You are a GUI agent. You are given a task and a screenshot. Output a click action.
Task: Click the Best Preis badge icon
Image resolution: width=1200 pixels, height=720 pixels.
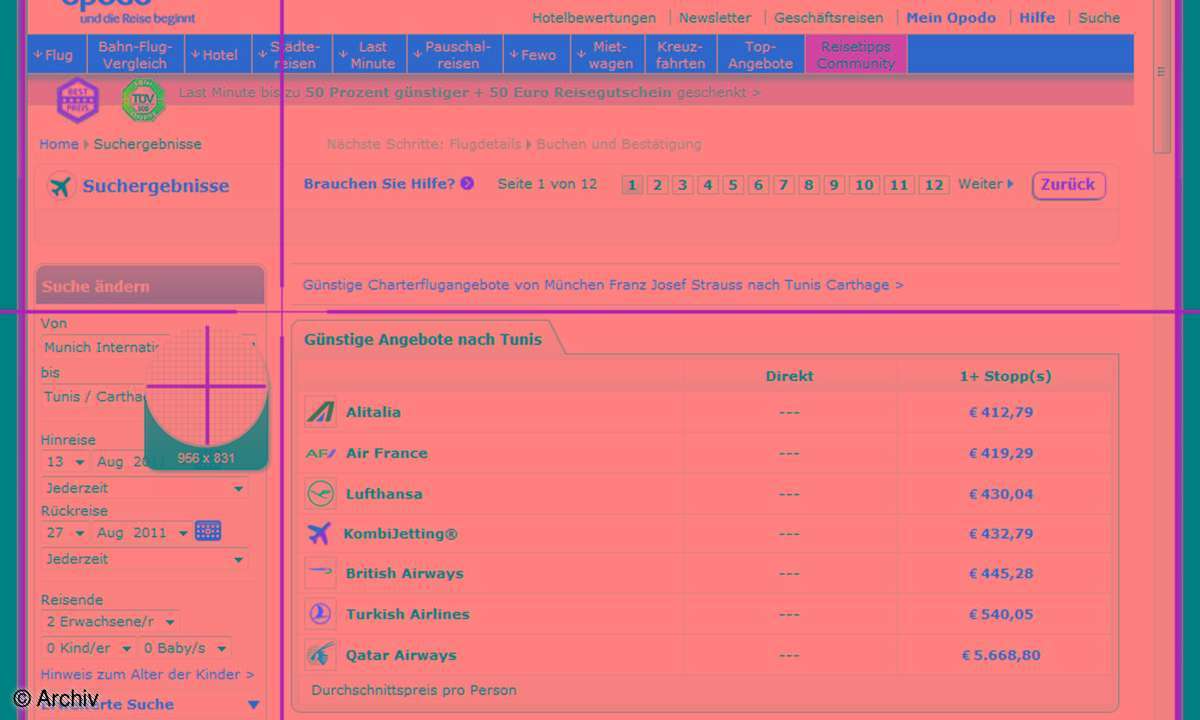pyautogui.click(x=78, y=100)
